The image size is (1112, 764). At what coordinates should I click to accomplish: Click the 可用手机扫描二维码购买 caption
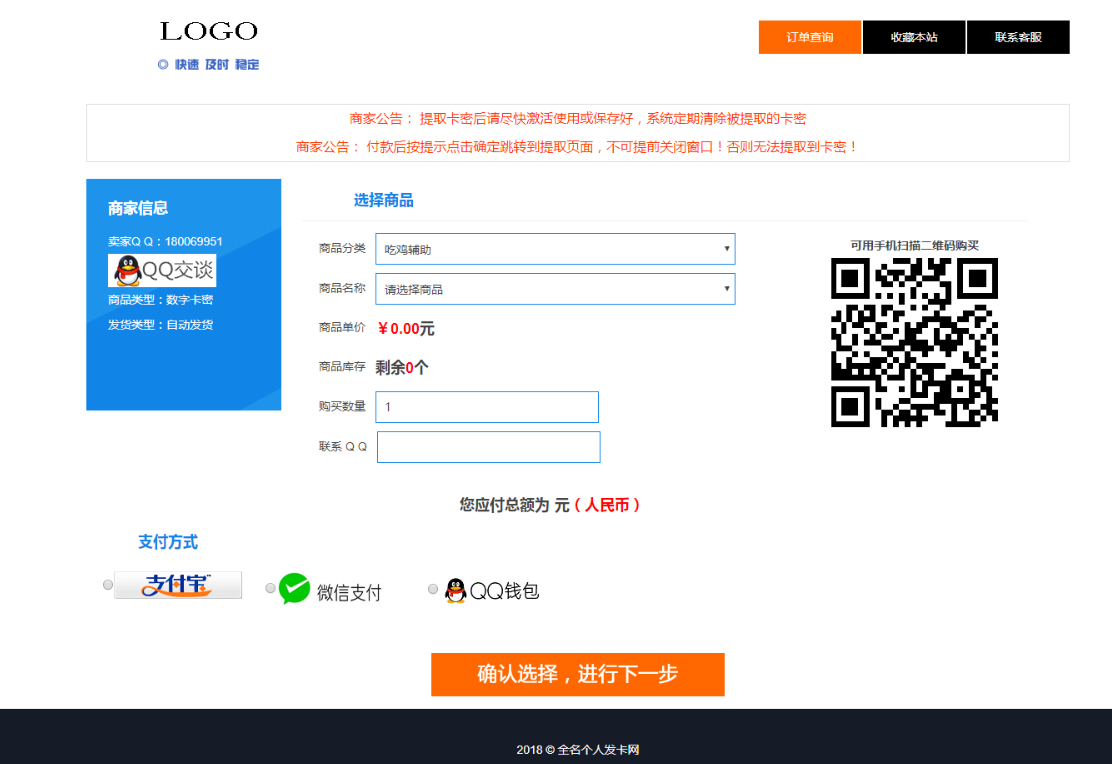(x=914, y=245)
